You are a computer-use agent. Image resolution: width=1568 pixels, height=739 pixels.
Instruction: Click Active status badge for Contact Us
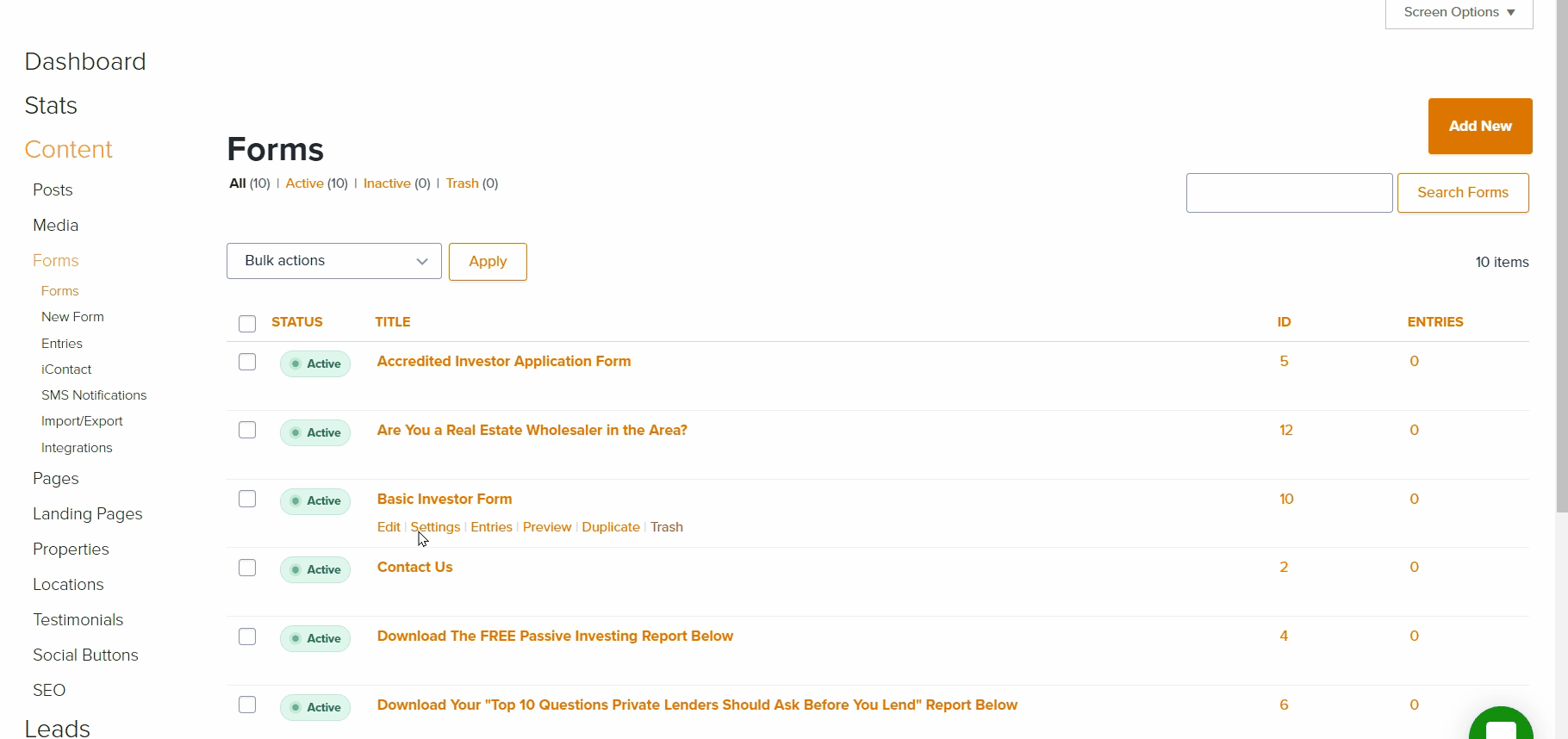[315, 569]
